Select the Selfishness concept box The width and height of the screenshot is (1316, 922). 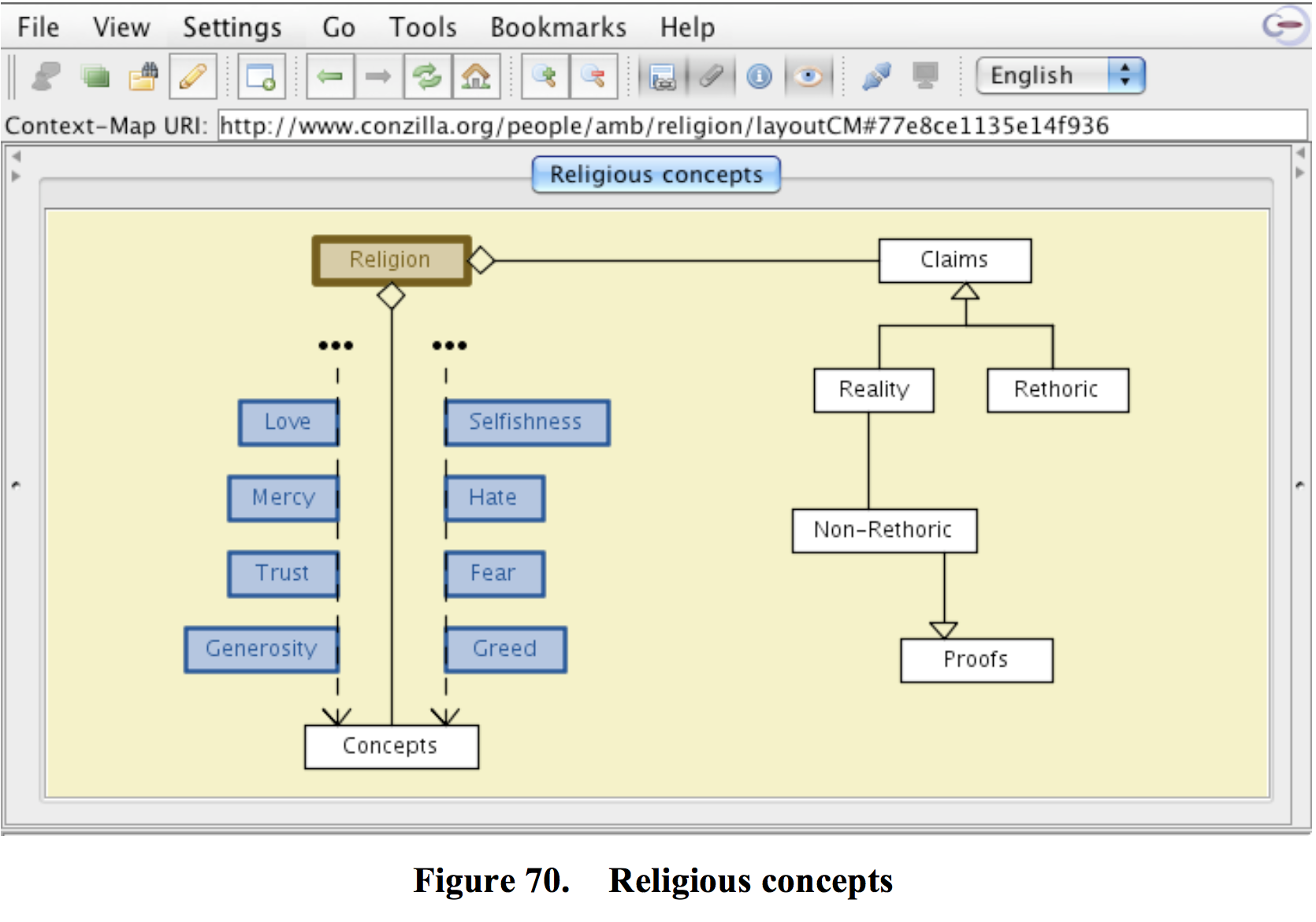coord(526,422)
